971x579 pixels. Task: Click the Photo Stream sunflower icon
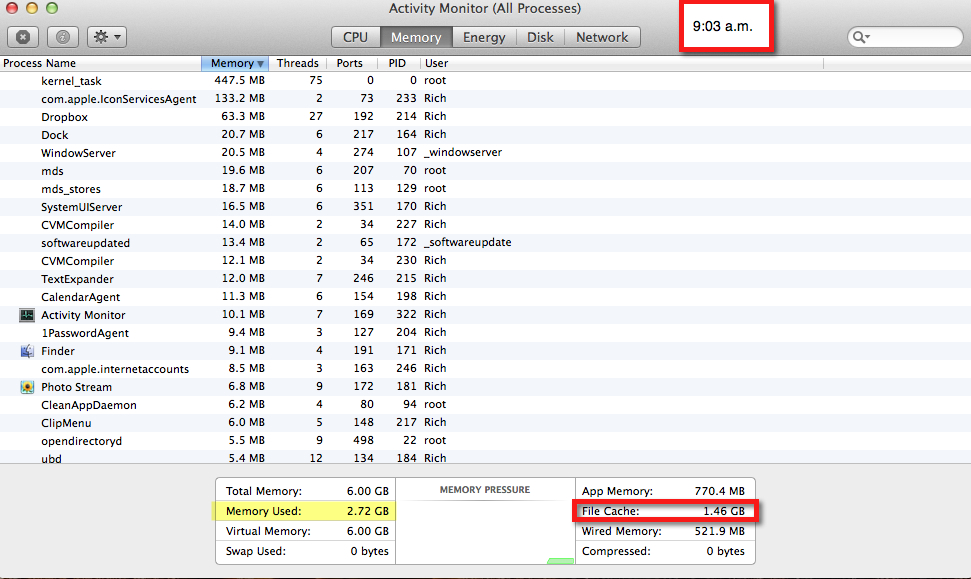tap(27, 387)
